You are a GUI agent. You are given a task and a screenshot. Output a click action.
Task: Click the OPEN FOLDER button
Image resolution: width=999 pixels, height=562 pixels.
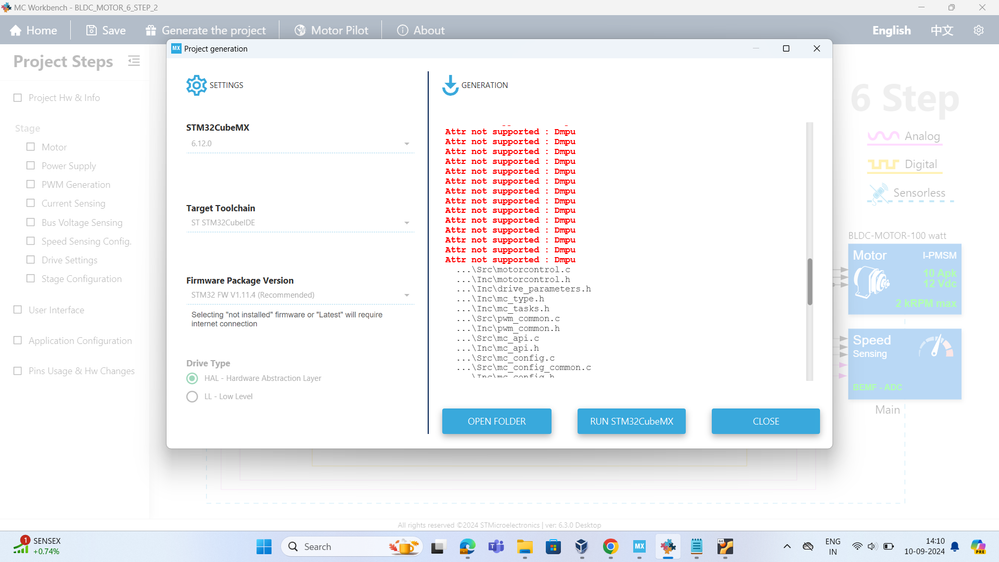point(496,421)
